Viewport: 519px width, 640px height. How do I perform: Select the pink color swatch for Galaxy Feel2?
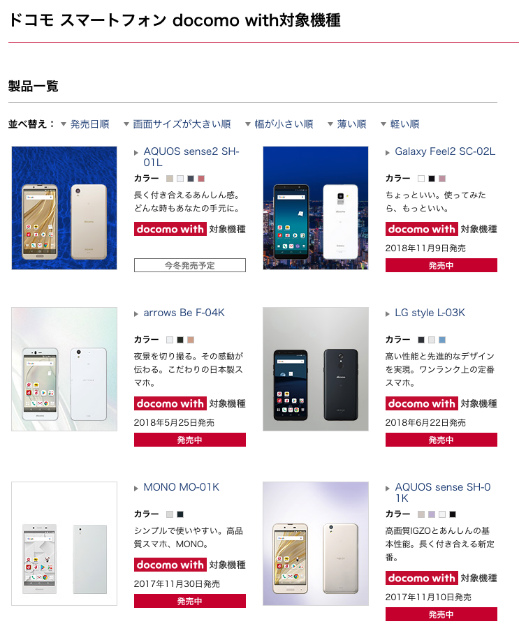pos(442,178)
